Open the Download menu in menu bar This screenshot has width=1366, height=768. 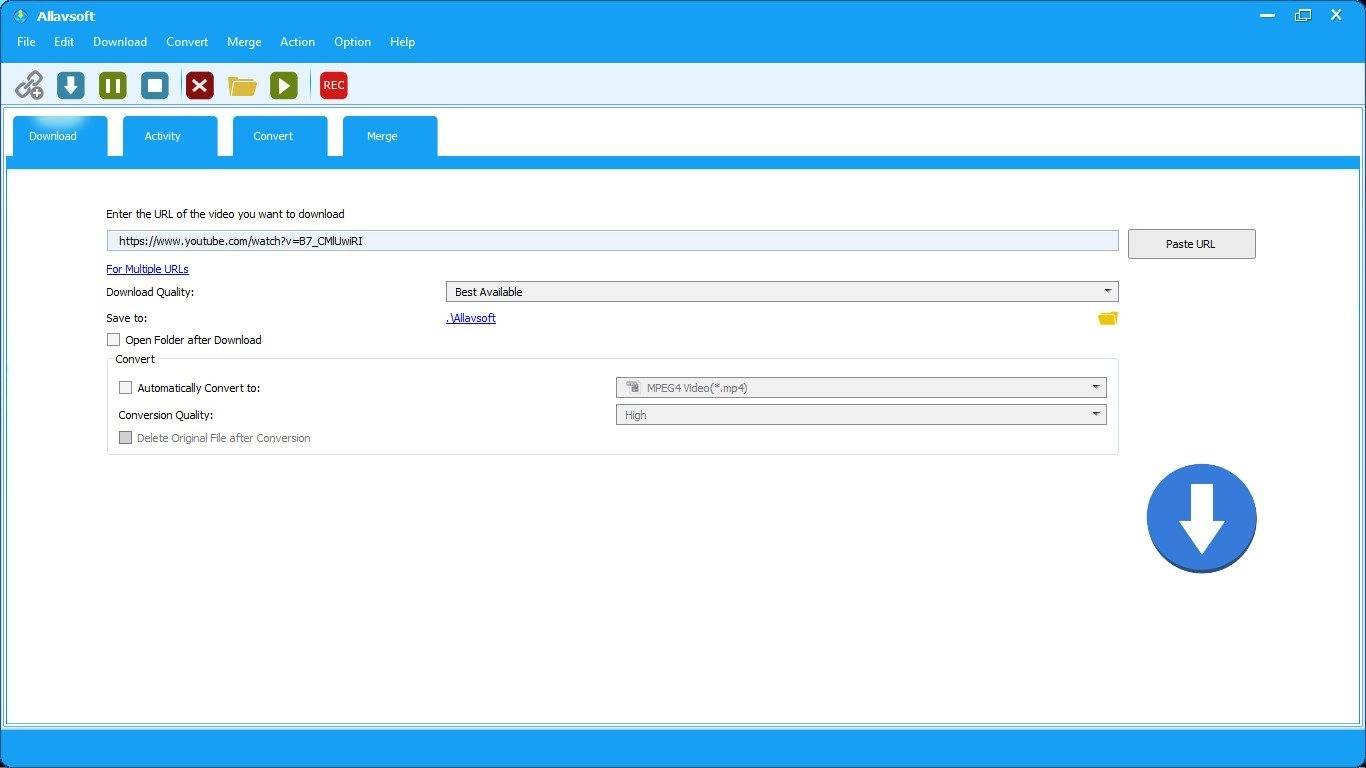120,42
